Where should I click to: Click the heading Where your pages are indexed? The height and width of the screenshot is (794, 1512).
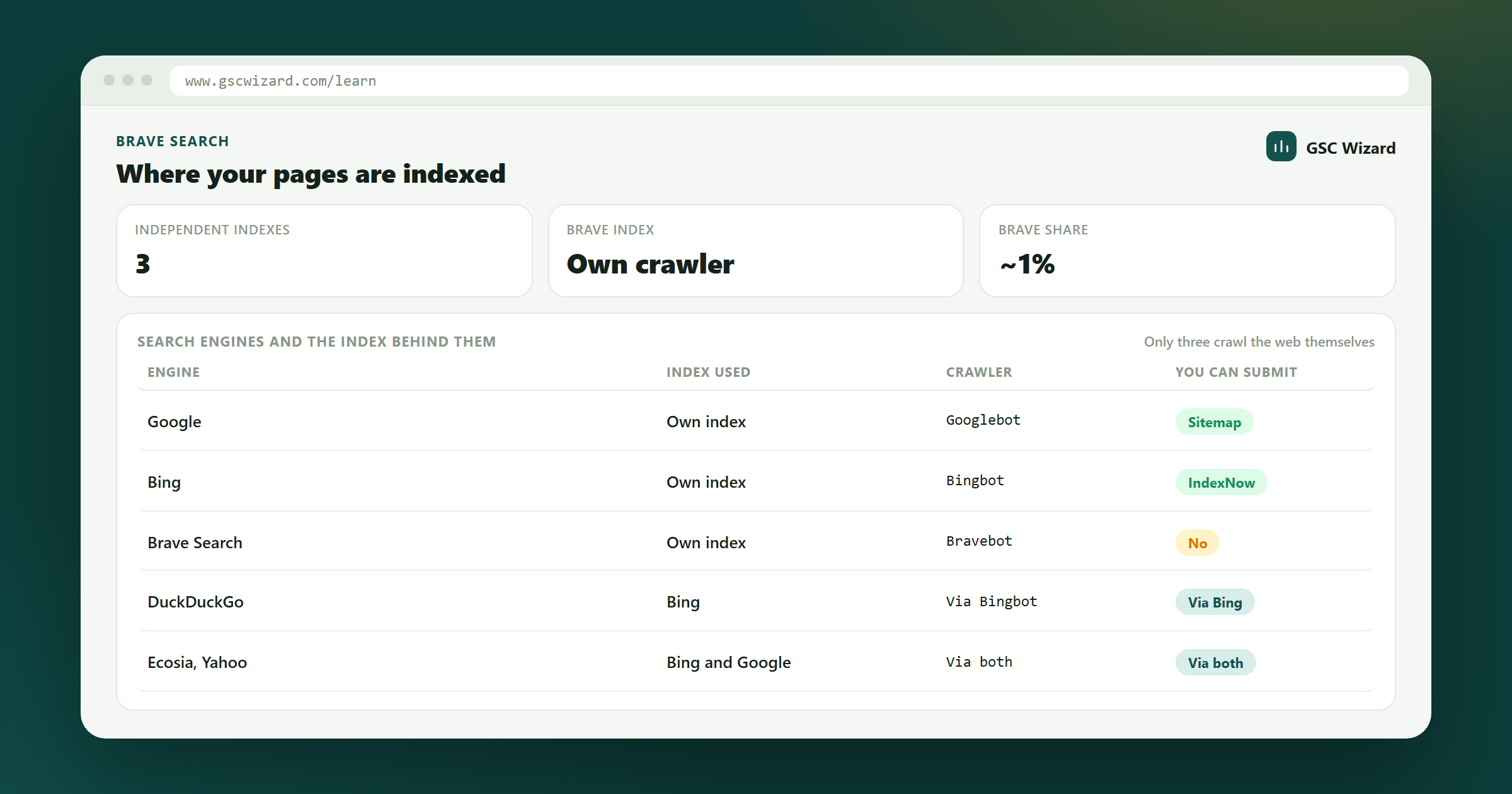[x=311, y=175]
